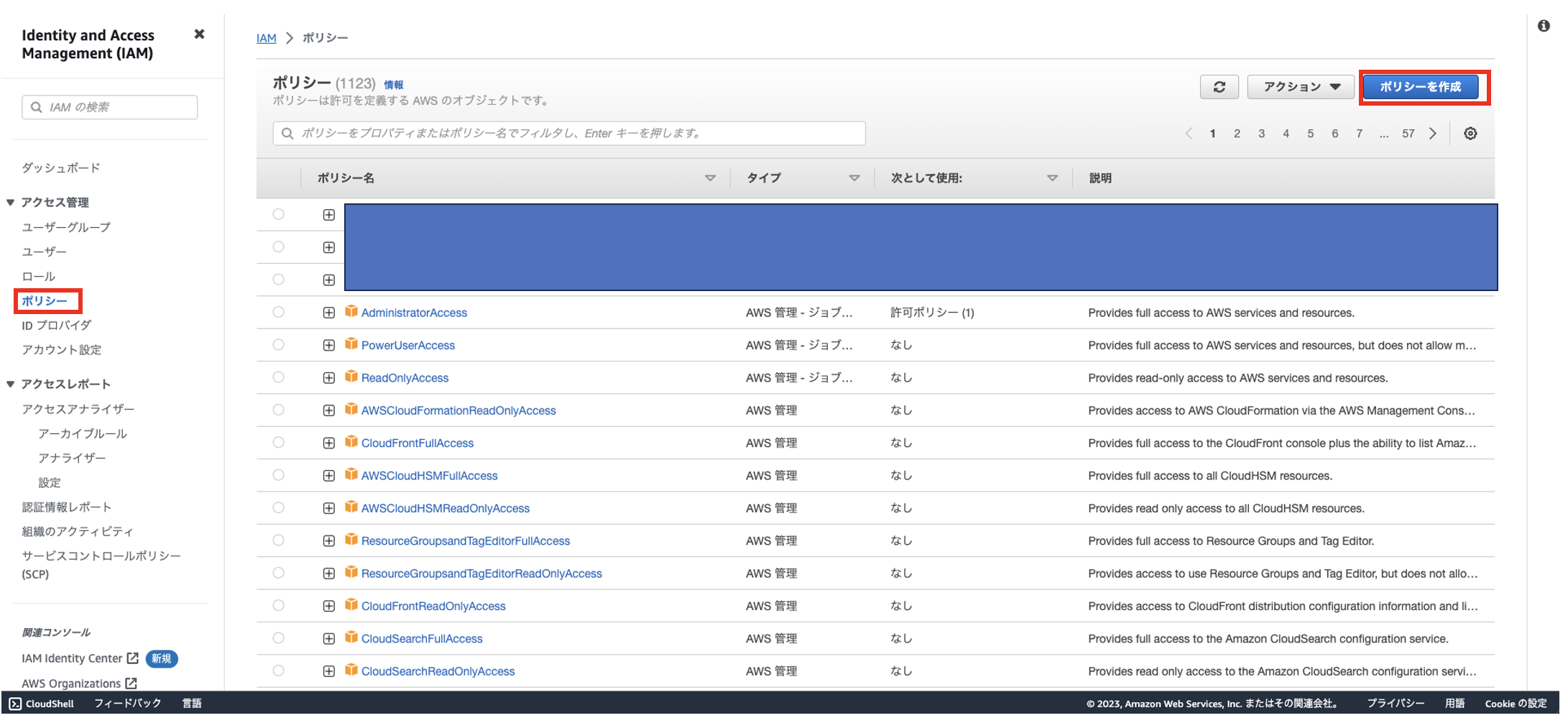Viewport: 1568px width, 723px height.
Task: Click the ResourceGroupsandTagEditorReadOnlyAccess policy box icon
Action: (x=351, y=572)
